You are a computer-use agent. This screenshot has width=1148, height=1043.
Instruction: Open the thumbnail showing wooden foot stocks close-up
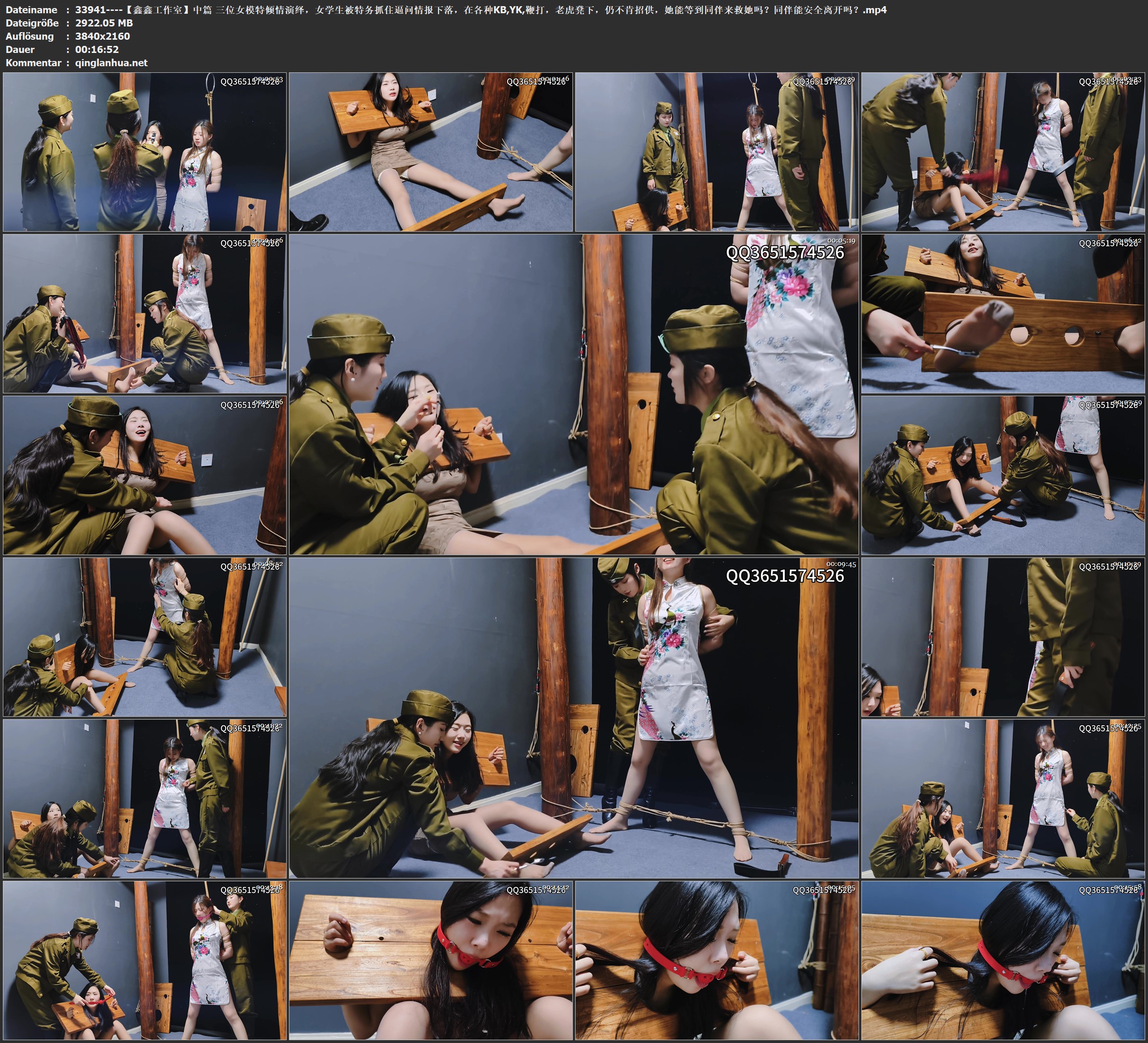pos(1003,313)
